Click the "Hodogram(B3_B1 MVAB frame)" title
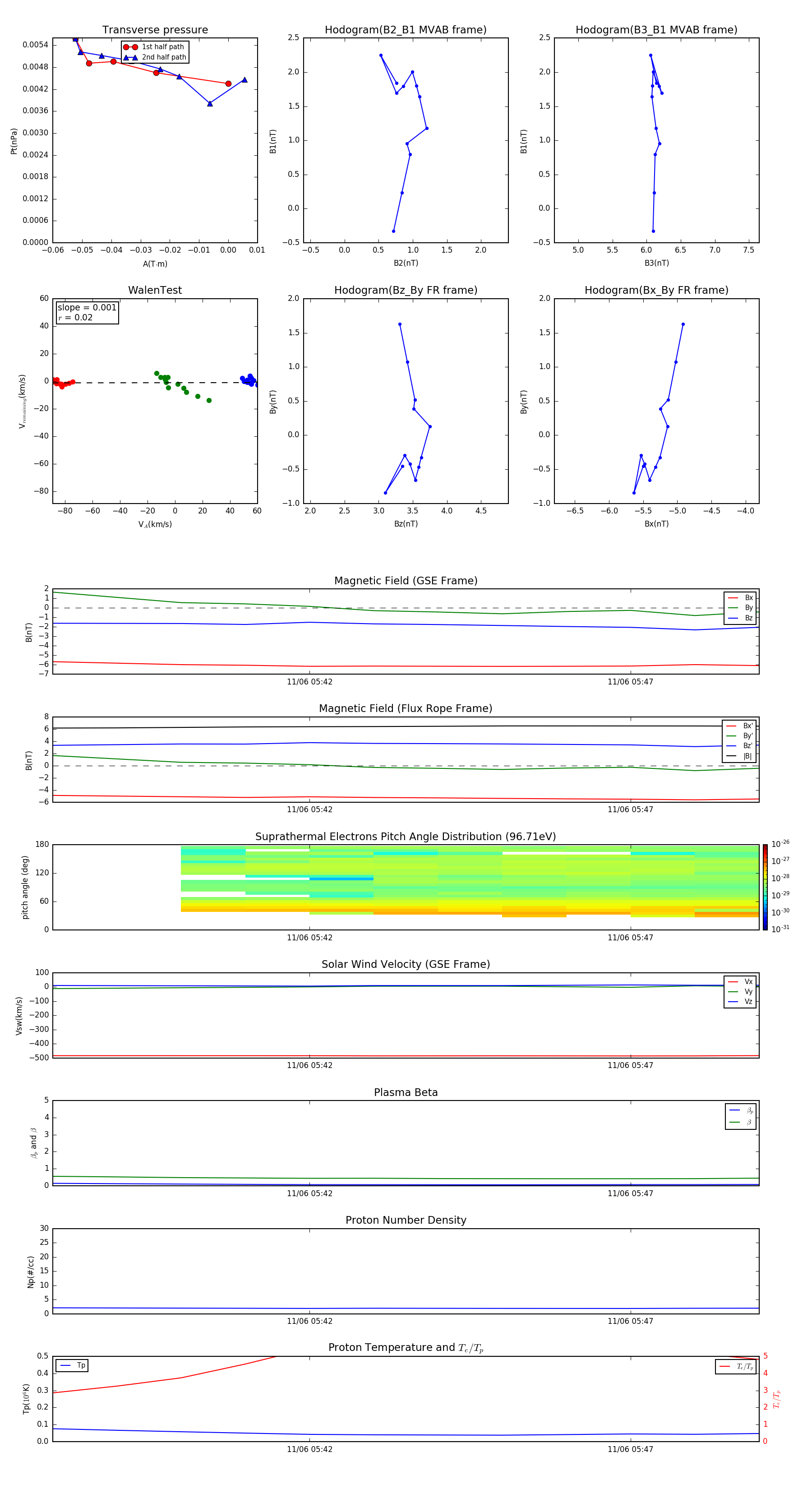Screen dimensions: 812x1489 pyautogui.click(x=656, y=30)
